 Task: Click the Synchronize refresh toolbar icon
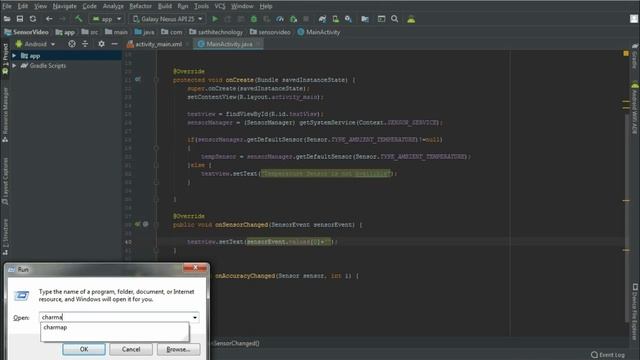coord(33,19)
